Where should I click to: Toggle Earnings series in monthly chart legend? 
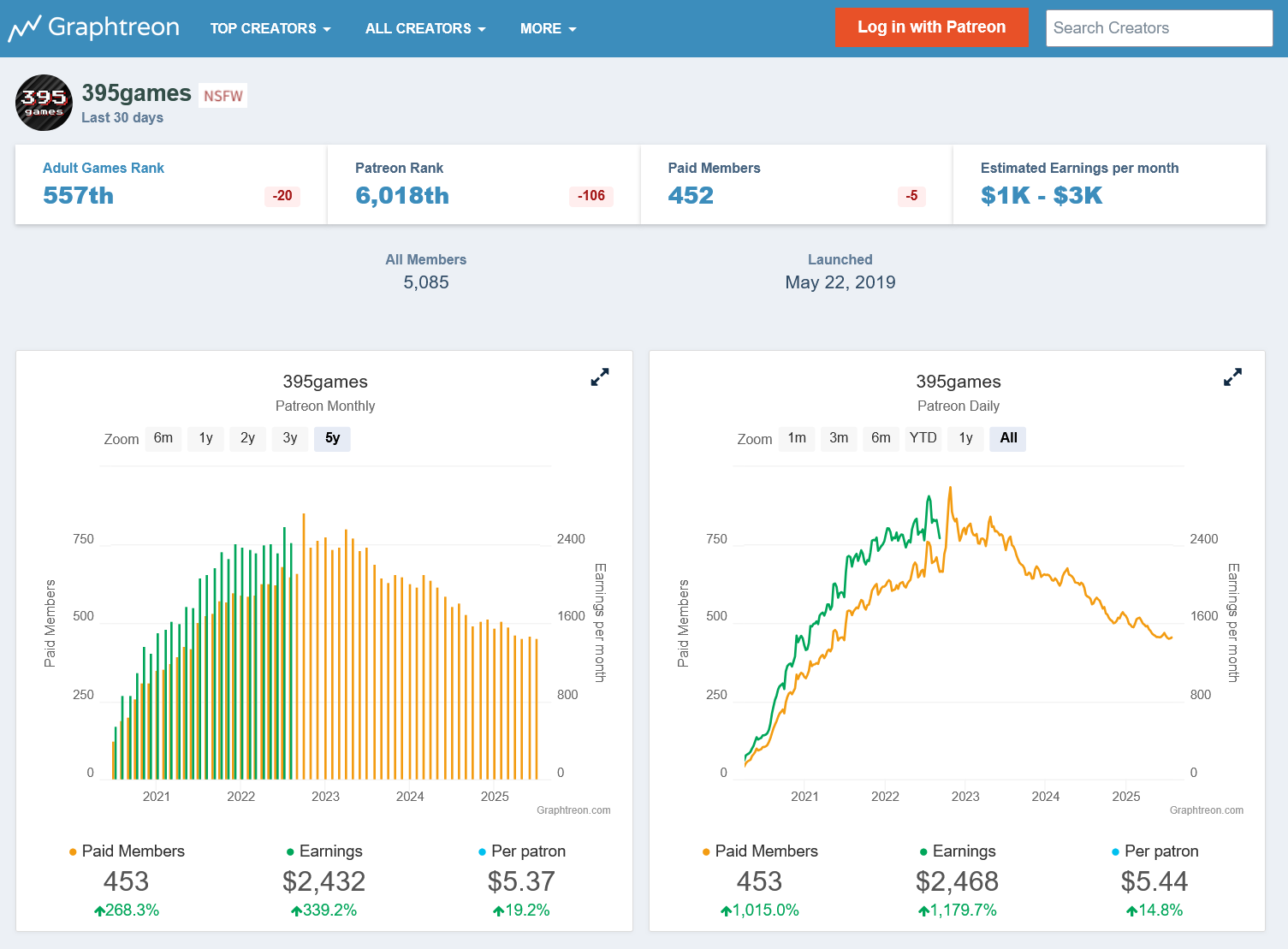point(330,851)
